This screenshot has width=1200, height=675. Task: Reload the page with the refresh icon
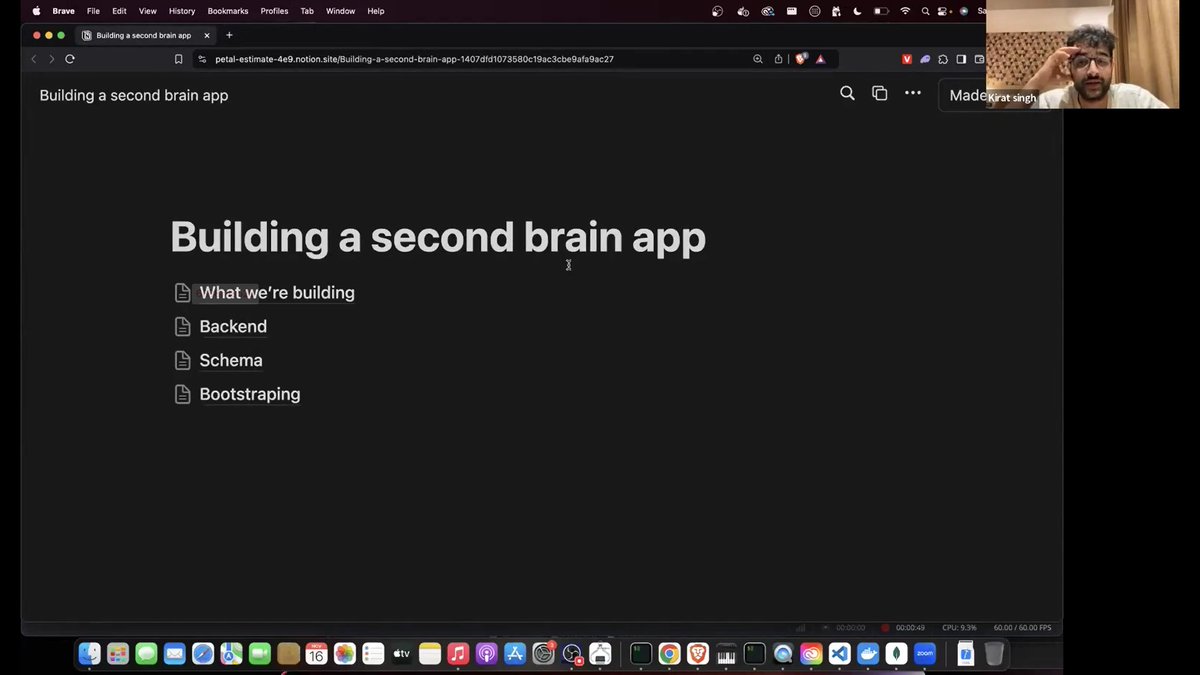point(70,59)
